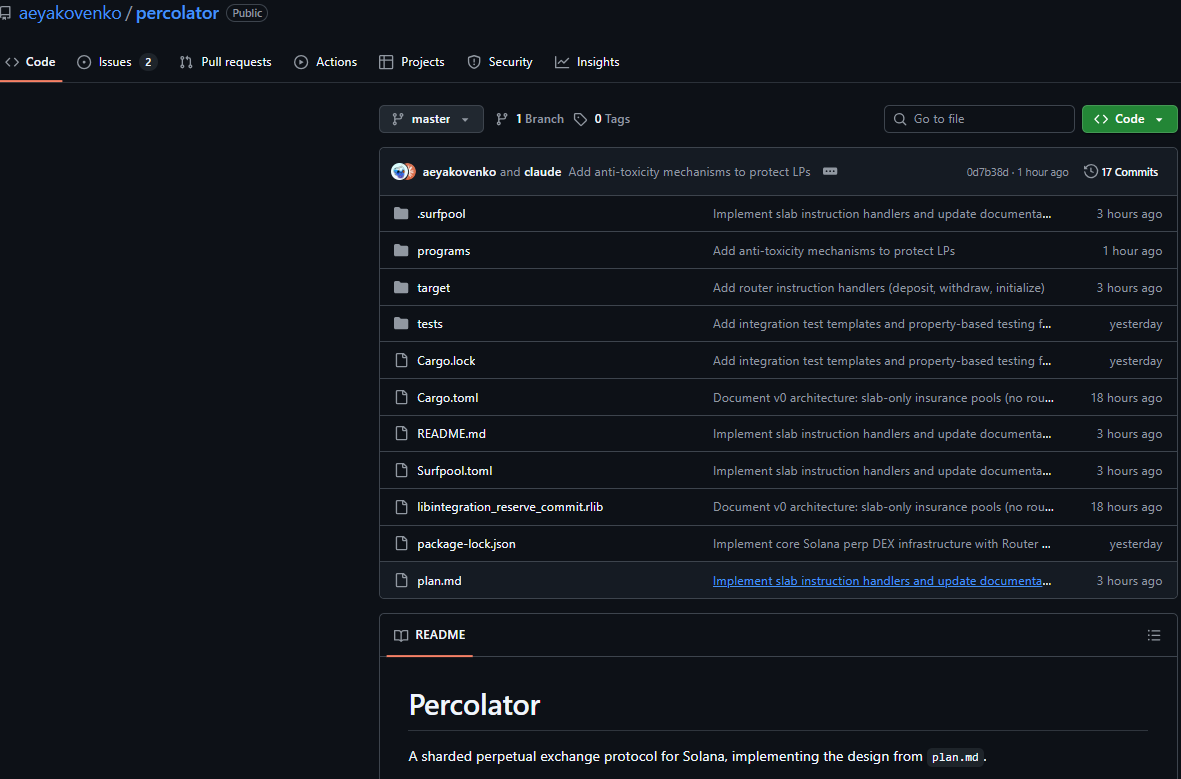Click the shield icon on the Security tab
The height and width of the screenshot is (779, 1181).
472,61
